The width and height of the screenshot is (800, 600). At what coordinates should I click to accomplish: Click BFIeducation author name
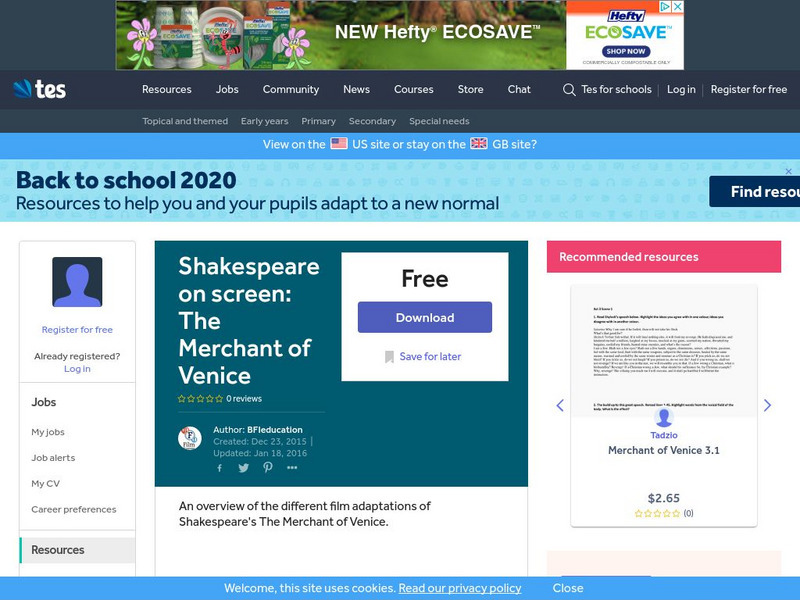tap(274, 430)
